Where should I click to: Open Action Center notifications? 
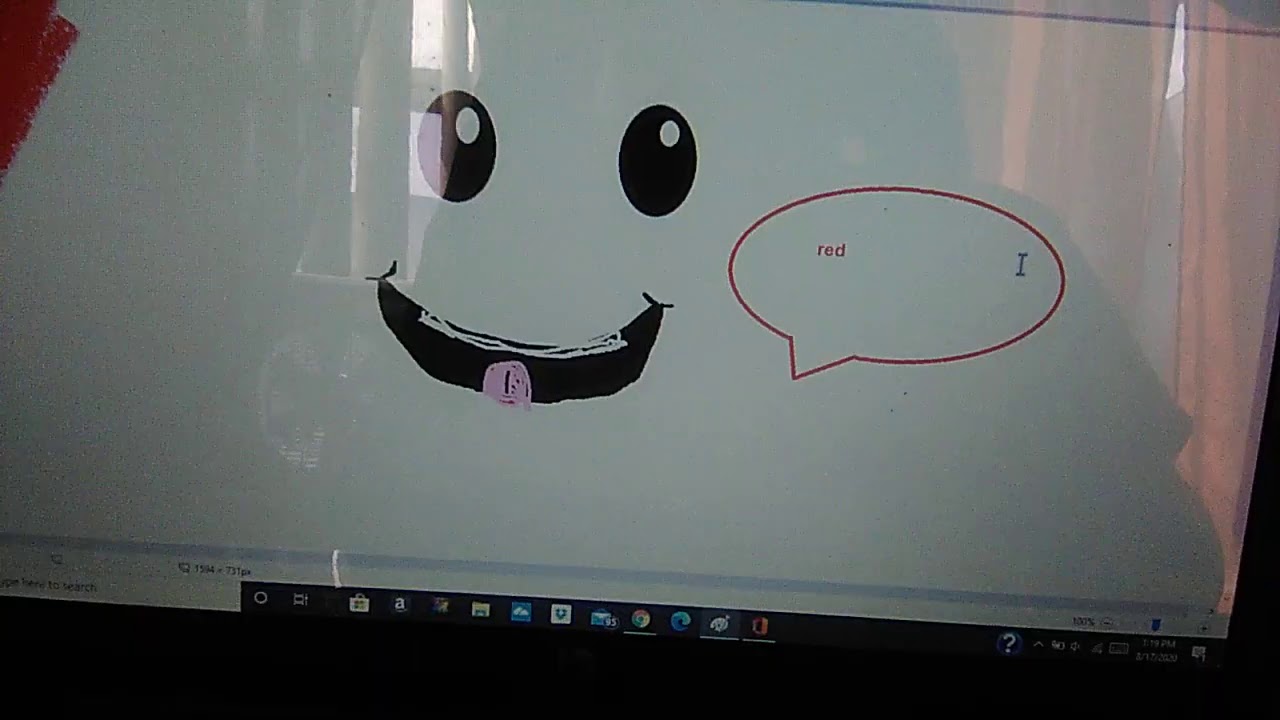click(x=1199, y=653)
